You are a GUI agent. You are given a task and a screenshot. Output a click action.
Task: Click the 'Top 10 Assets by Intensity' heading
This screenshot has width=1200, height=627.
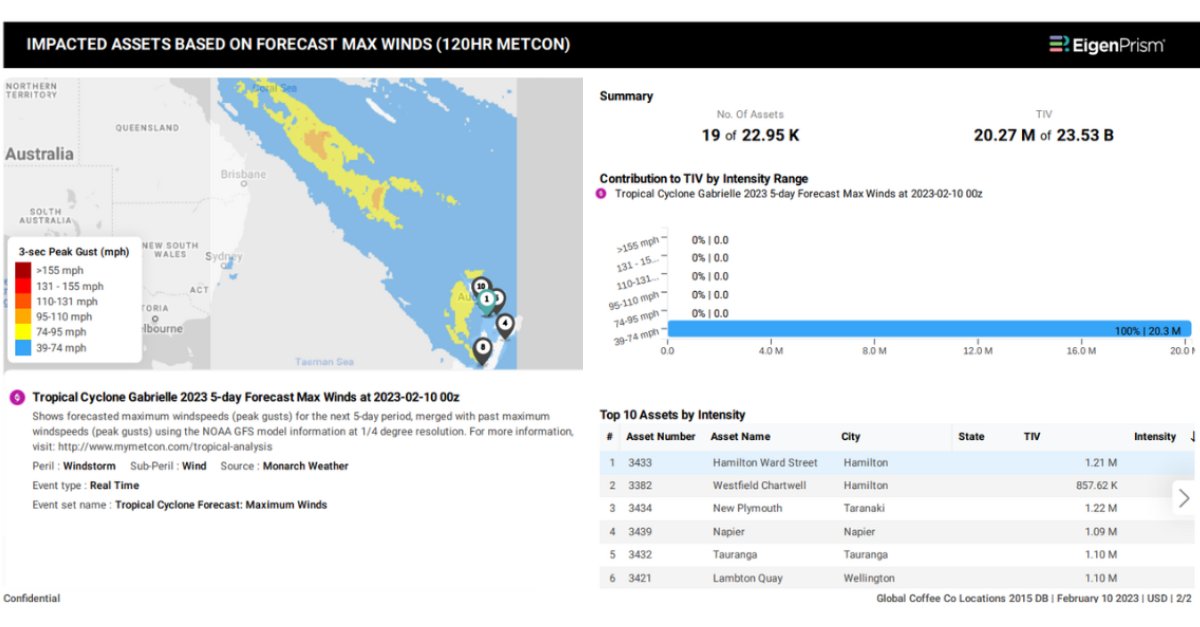coord(672,415)
